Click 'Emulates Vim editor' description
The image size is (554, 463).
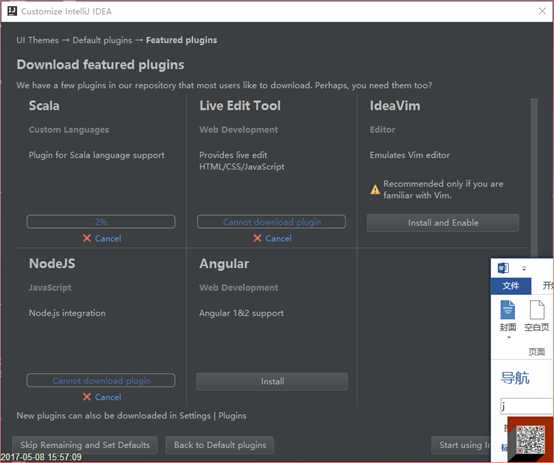pyautogui.click(x=410, y=155)
